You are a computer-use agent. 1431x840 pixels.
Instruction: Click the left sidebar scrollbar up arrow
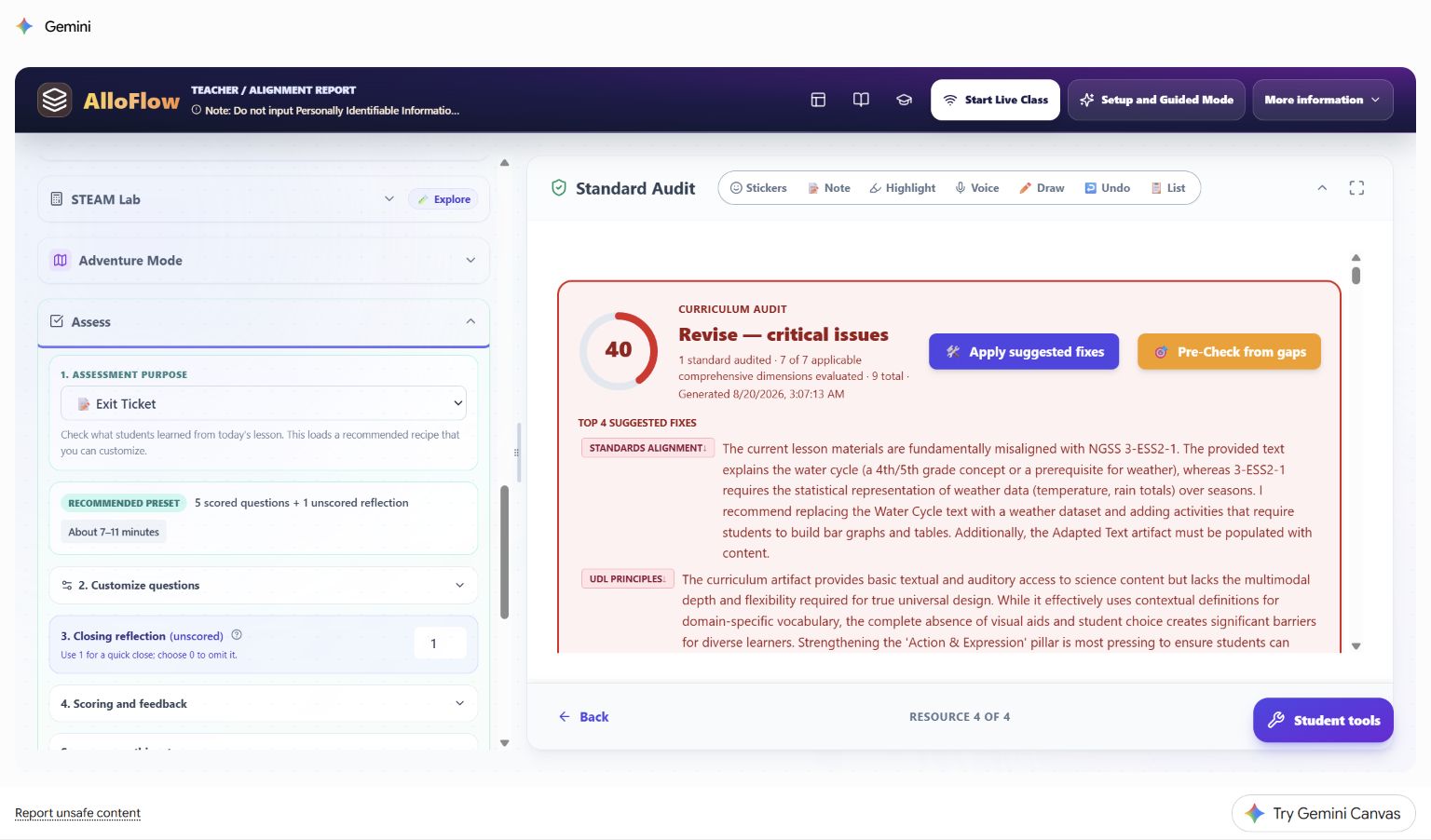(x=505, y=163)
